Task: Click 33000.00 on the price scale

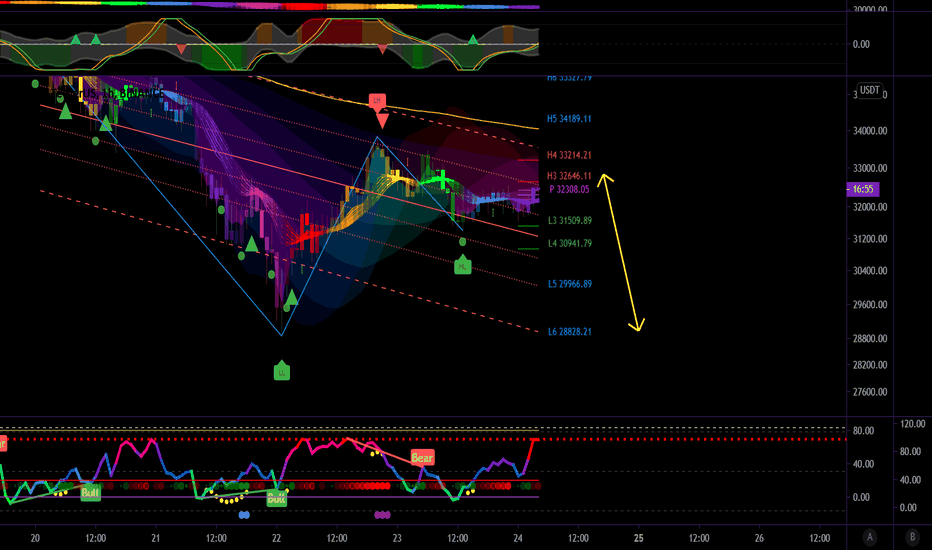Action: coord(870,168)
